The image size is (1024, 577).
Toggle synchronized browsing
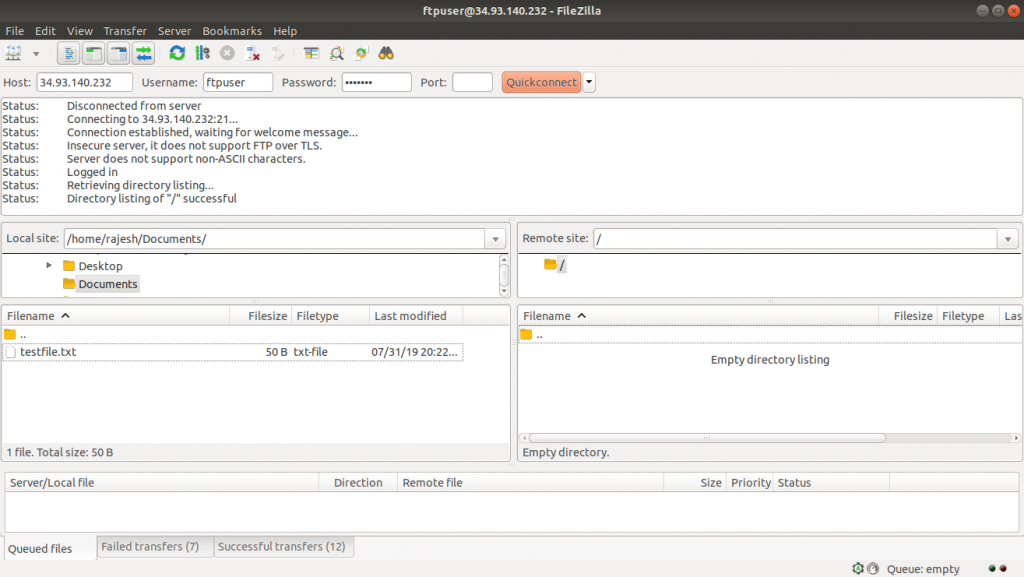pyautogui.click(x=361, y=54)
